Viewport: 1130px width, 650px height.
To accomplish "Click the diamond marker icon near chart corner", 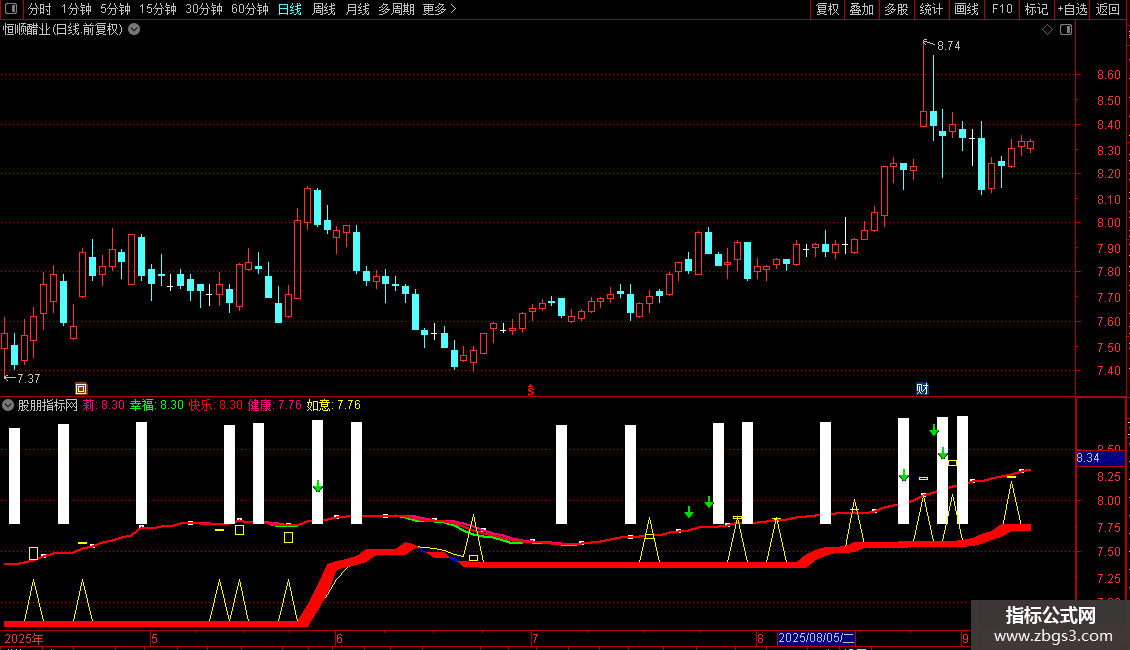I will (x=1048, y=30).
